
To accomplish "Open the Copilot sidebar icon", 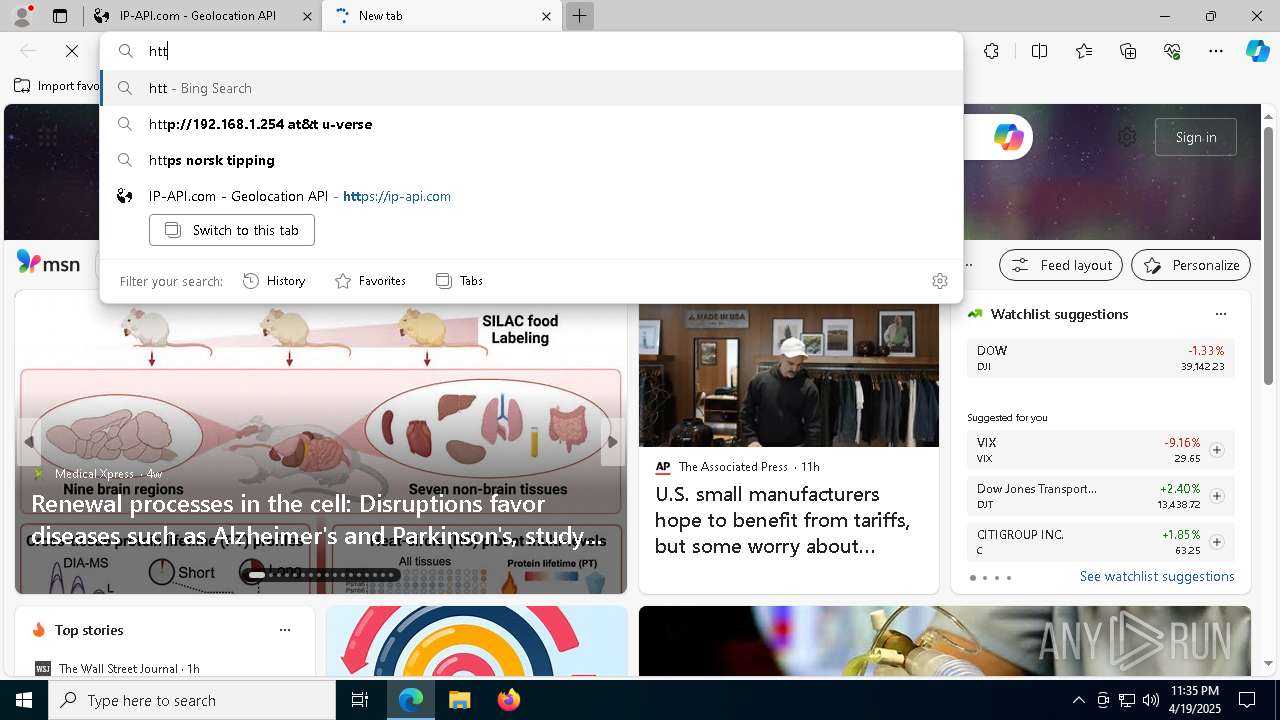I will pyautogui.click(x=1257, y=51).
